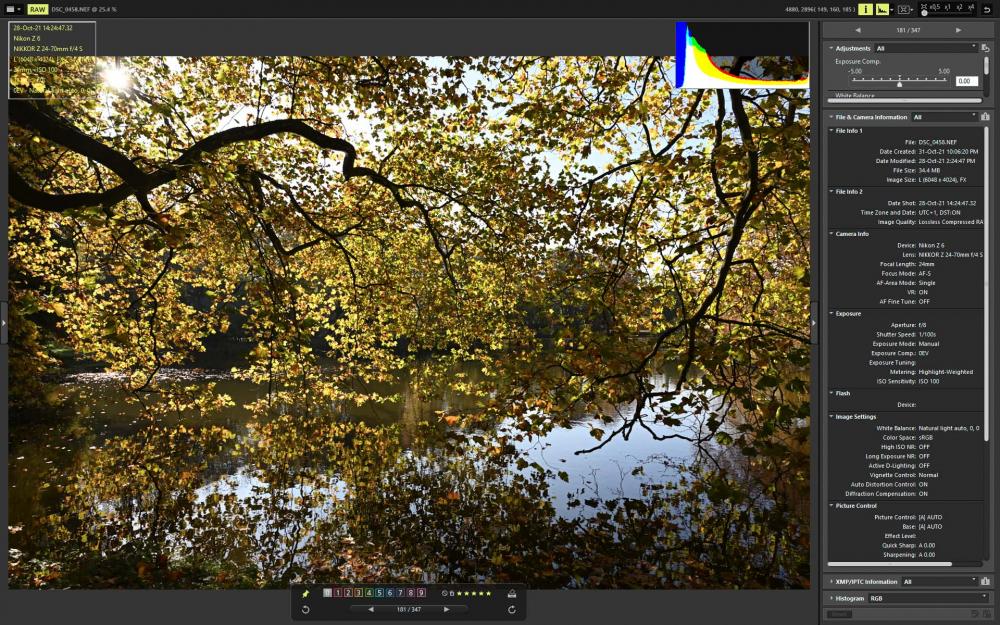Toggle the image information overlay icon
Image resolution: width=1000 pixels, height=625 pixels.
click(x=865, y=9)
